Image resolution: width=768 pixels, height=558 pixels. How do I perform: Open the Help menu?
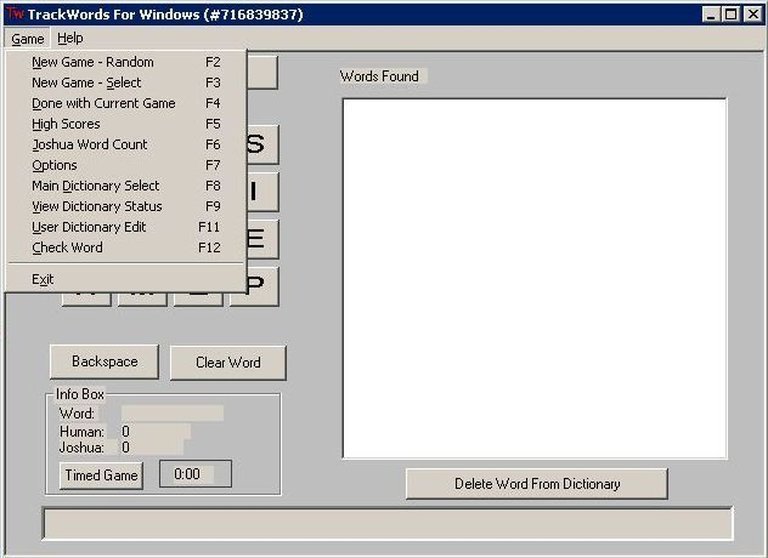click(x=70, y=38)
